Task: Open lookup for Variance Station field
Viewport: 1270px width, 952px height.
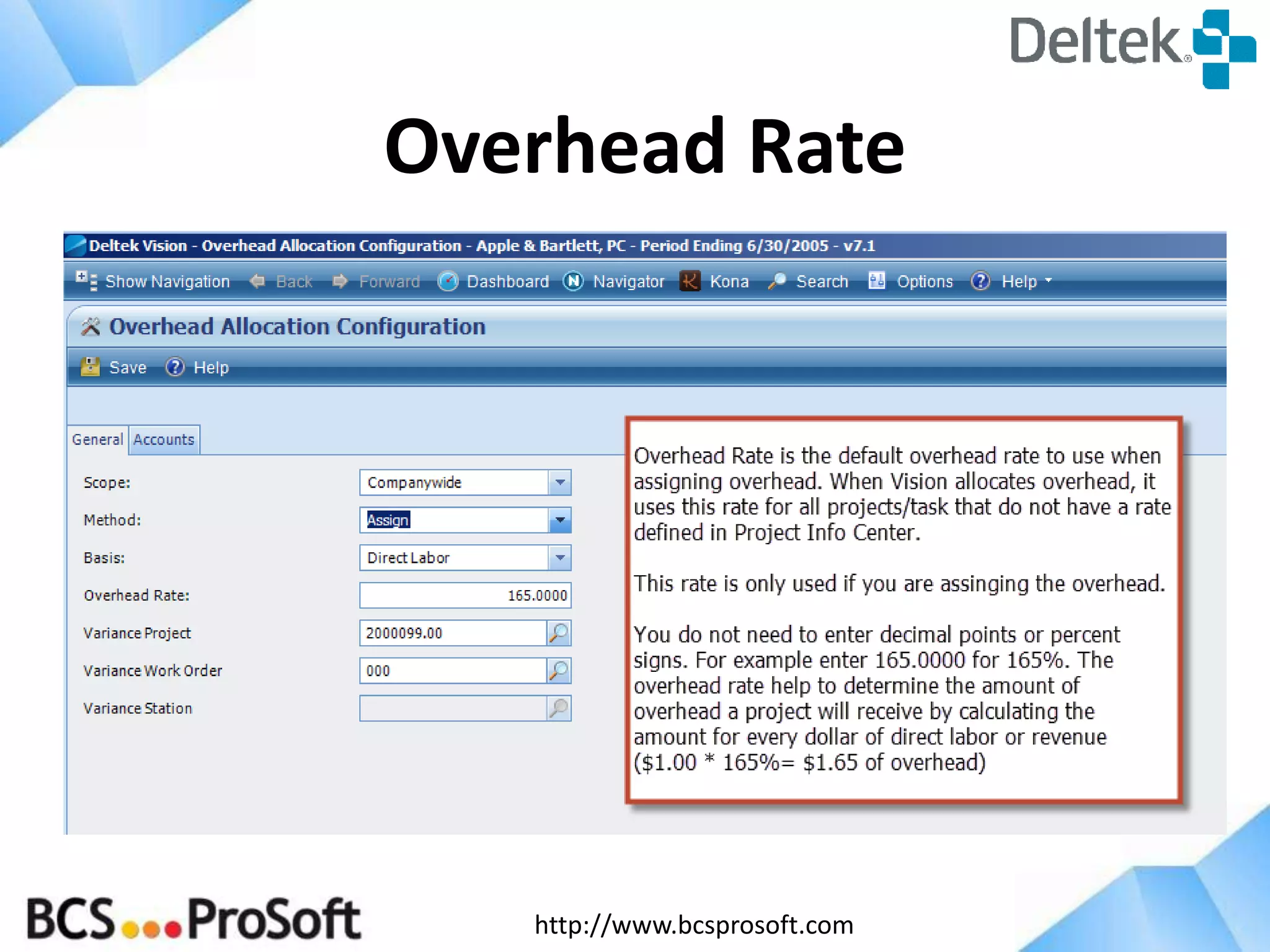Action: [x=559, y=708]
